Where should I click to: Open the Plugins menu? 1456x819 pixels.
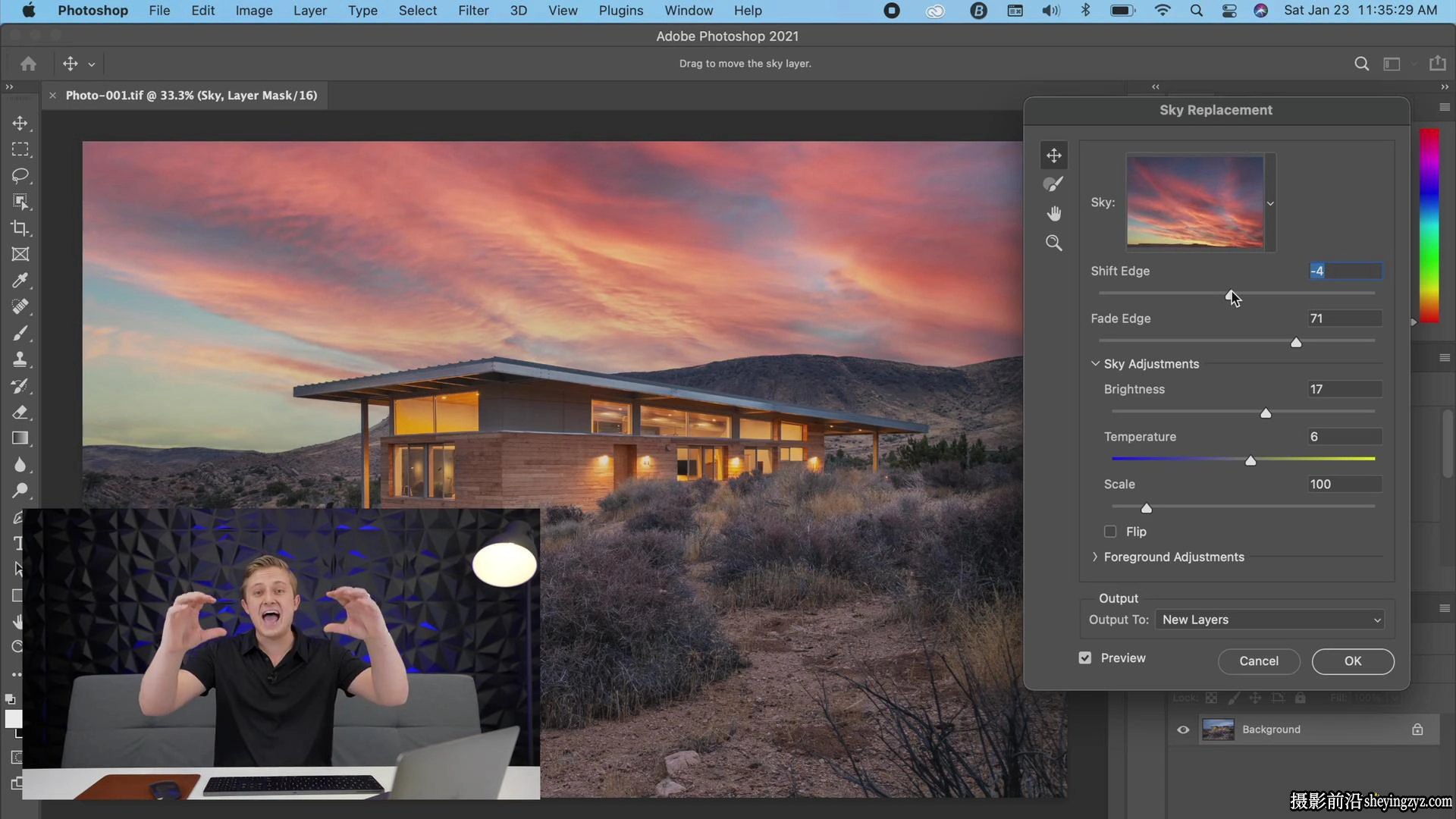(x=620, y=11)
